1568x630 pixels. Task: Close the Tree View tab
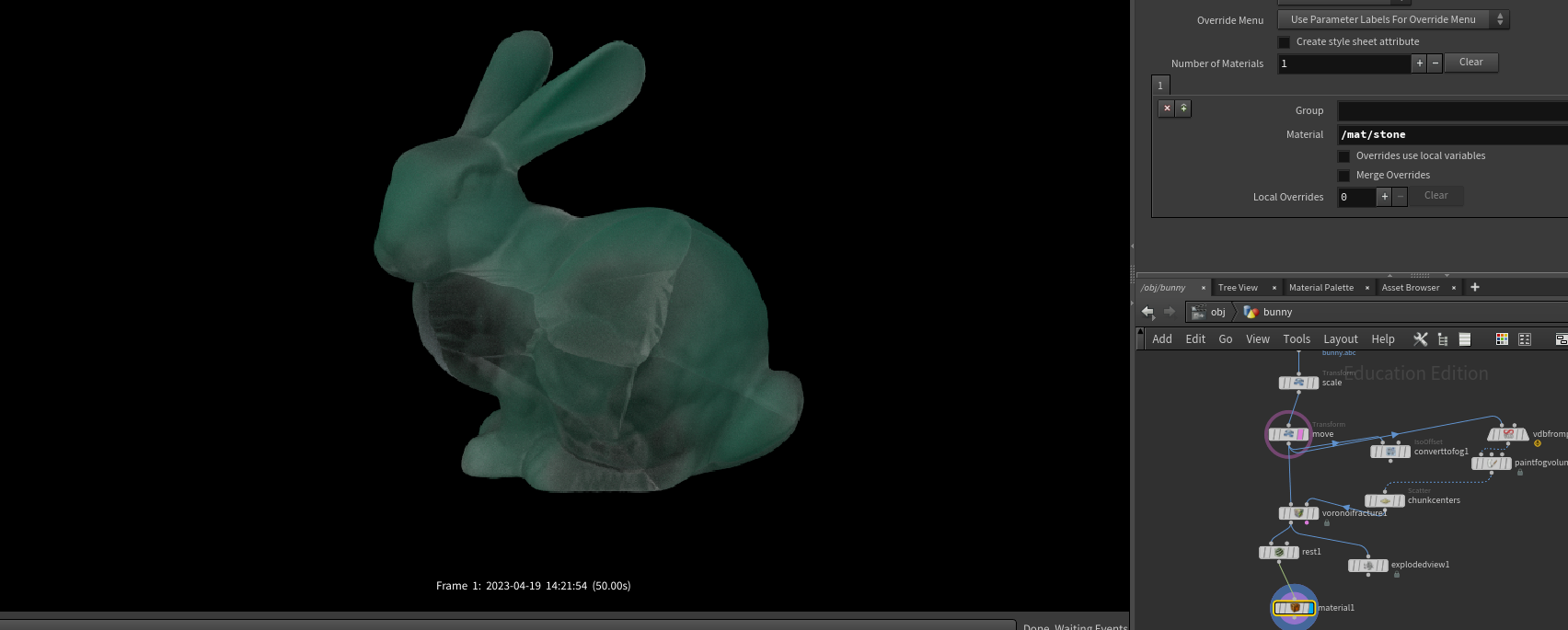1274,288
